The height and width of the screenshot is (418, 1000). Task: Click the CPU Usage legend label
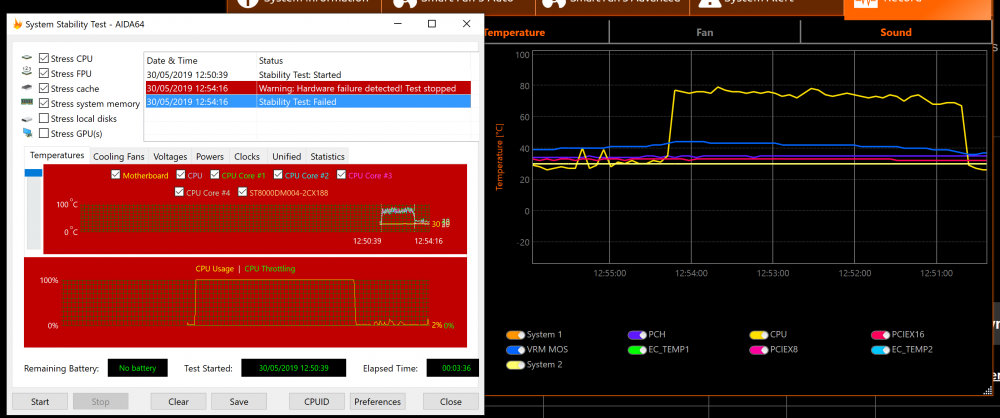[214, 269]
